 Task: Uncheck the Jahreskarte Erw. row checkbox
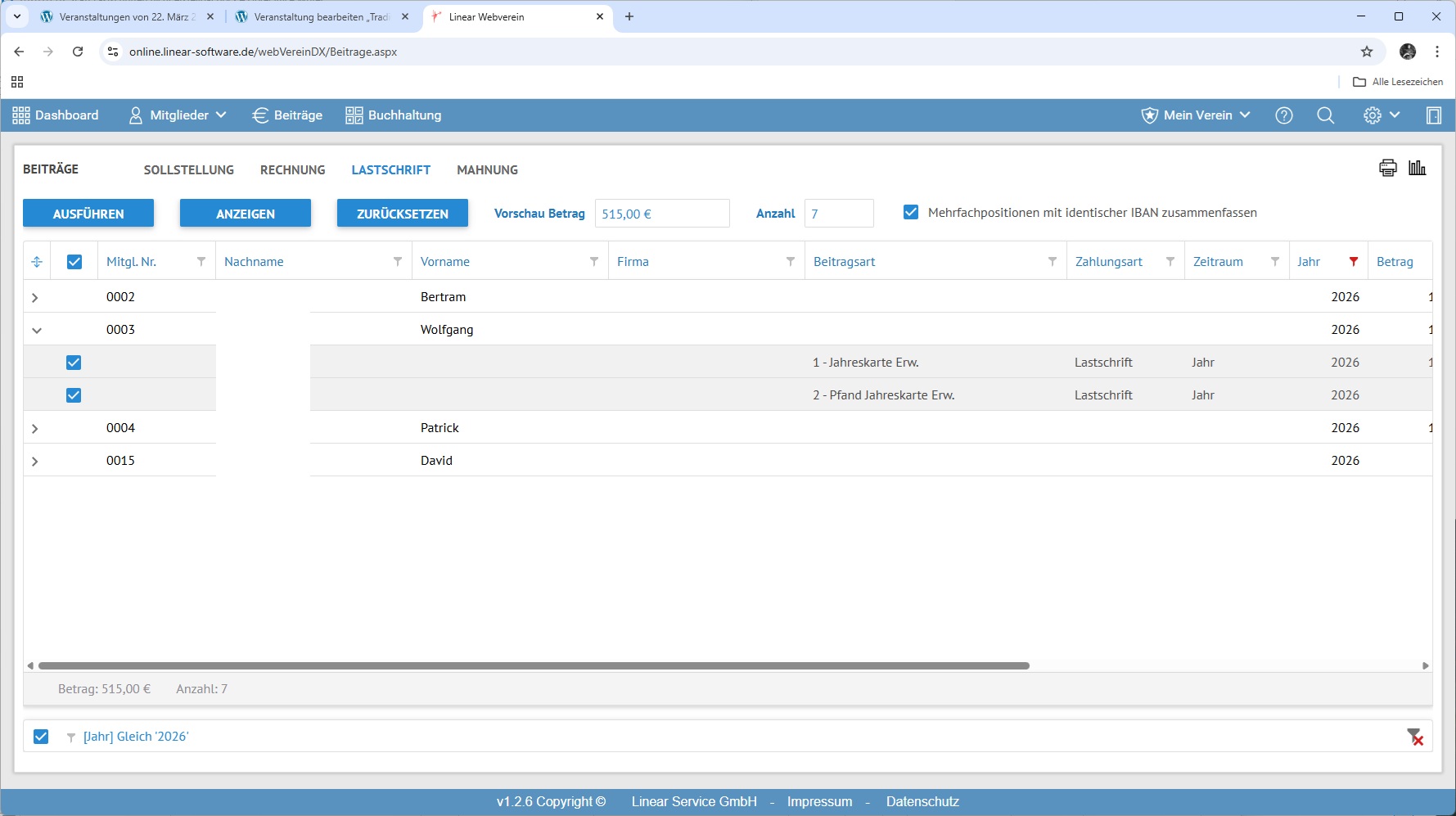(x=74, y=363)
